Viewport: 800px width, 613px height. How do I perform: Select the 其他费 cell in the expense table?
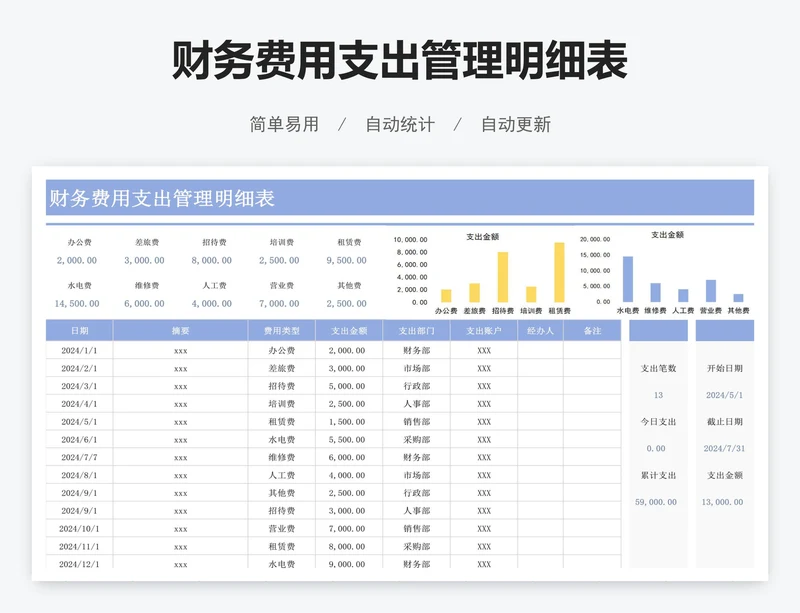pyautogui.click(x=282, y=493)
